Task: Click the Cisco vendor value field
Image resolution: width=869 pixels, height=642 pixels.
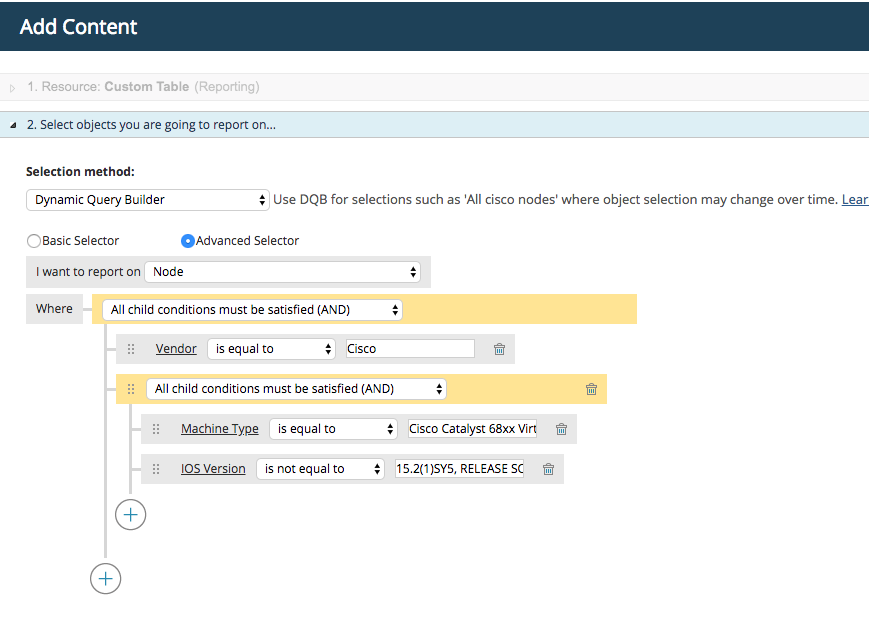Action: pos(410,349)
